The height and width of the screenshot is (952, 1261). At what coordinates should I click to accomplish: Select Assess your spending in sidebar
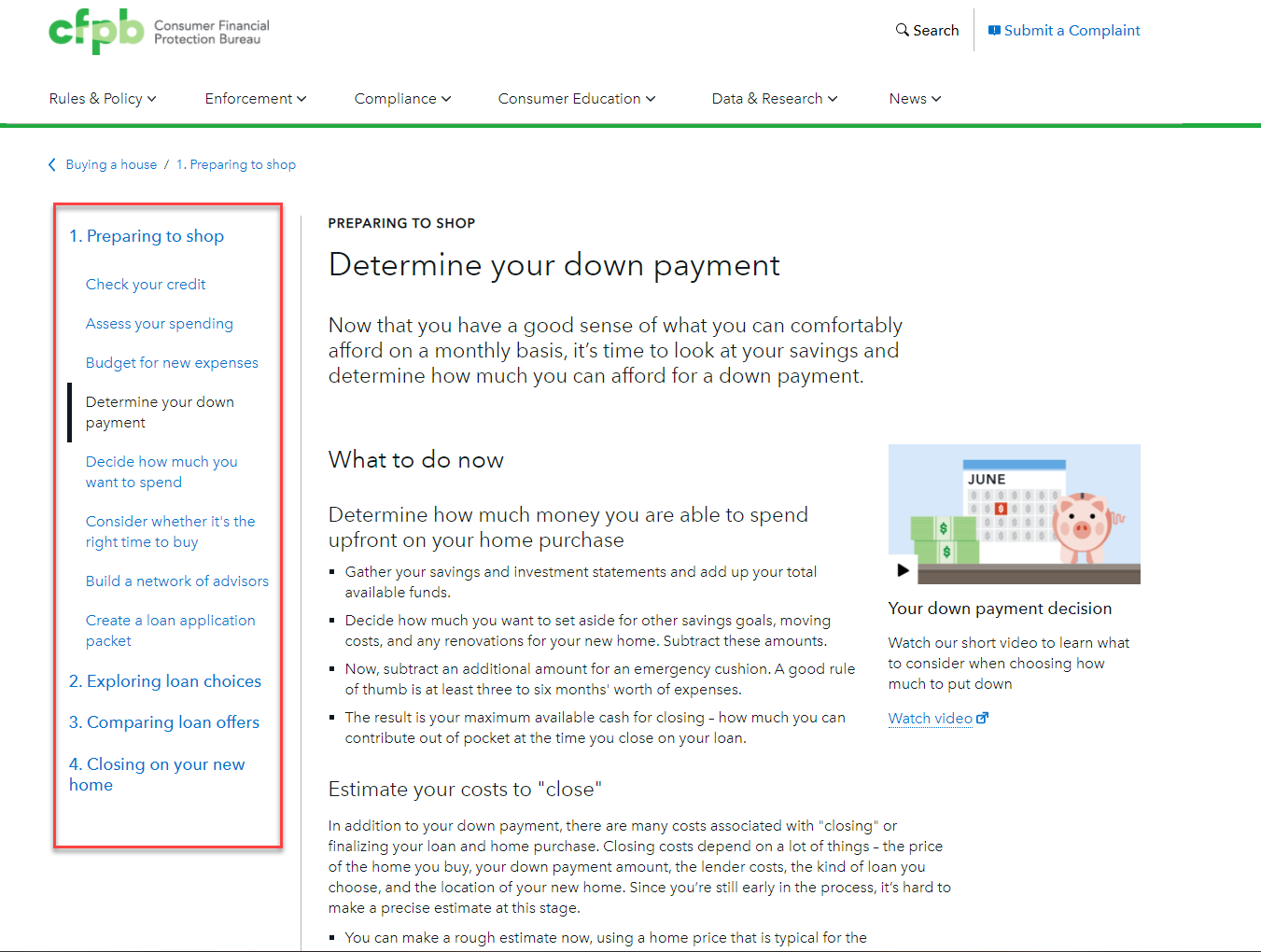point(160,324)
